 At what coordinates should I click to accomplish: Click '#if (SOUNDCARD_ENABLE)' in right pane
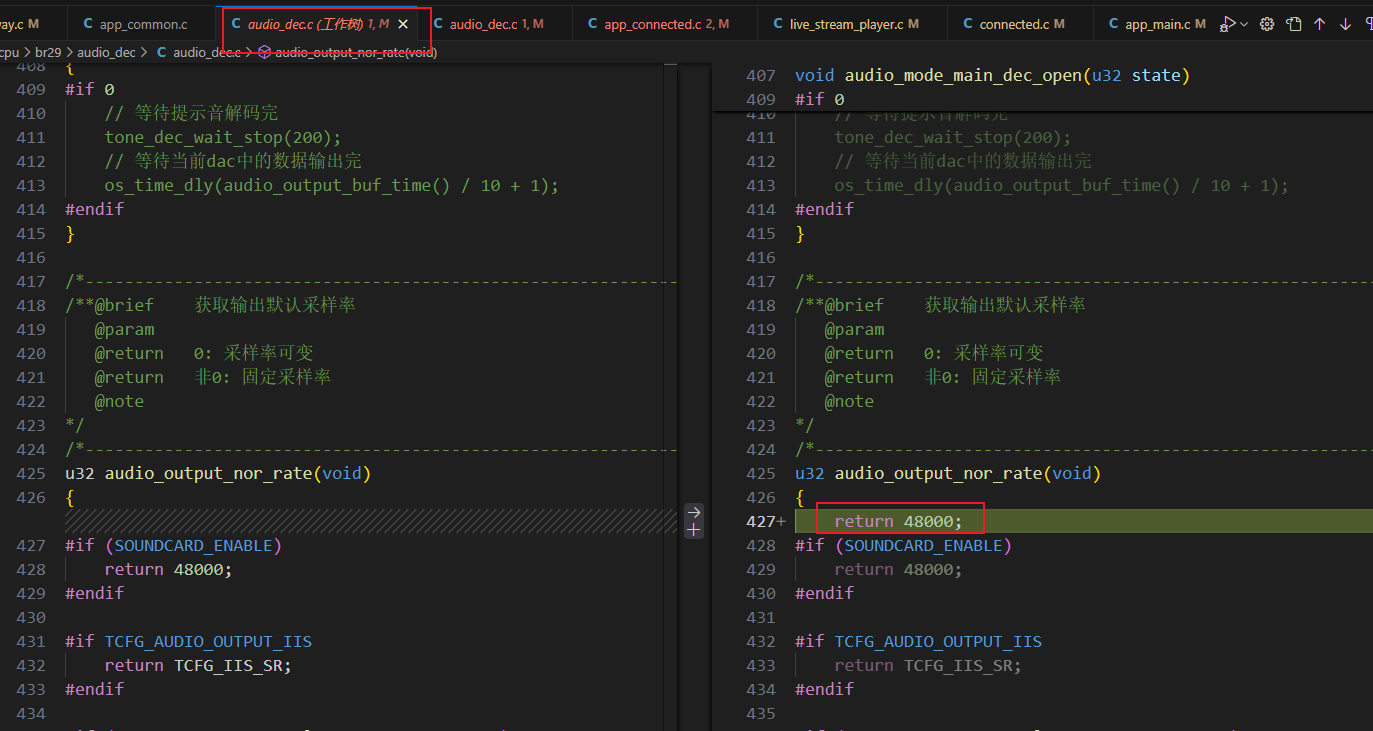coord(903,545)
